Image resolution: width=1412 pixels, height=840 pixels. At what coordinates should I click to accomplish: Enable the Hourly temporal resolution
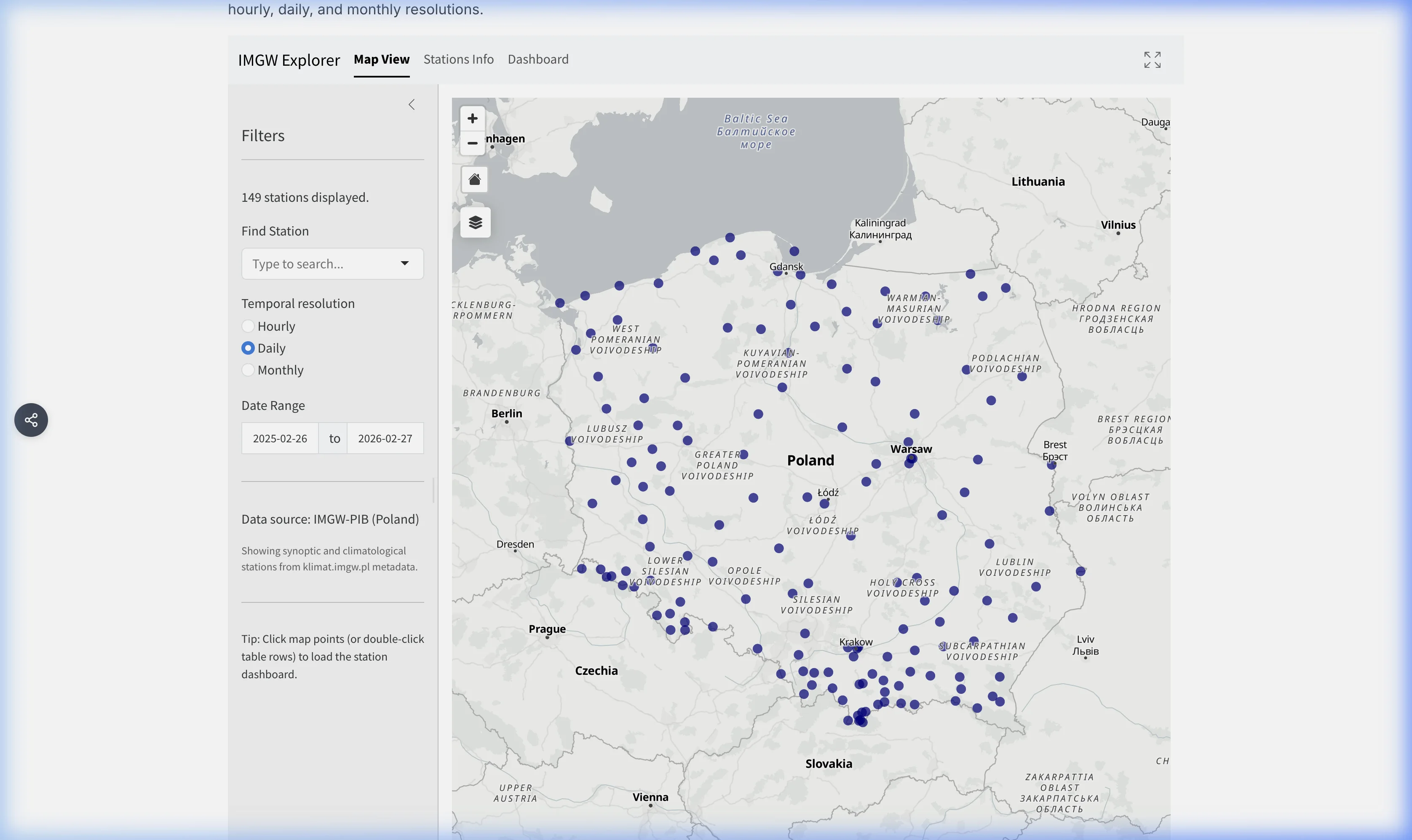click(248, 326)
